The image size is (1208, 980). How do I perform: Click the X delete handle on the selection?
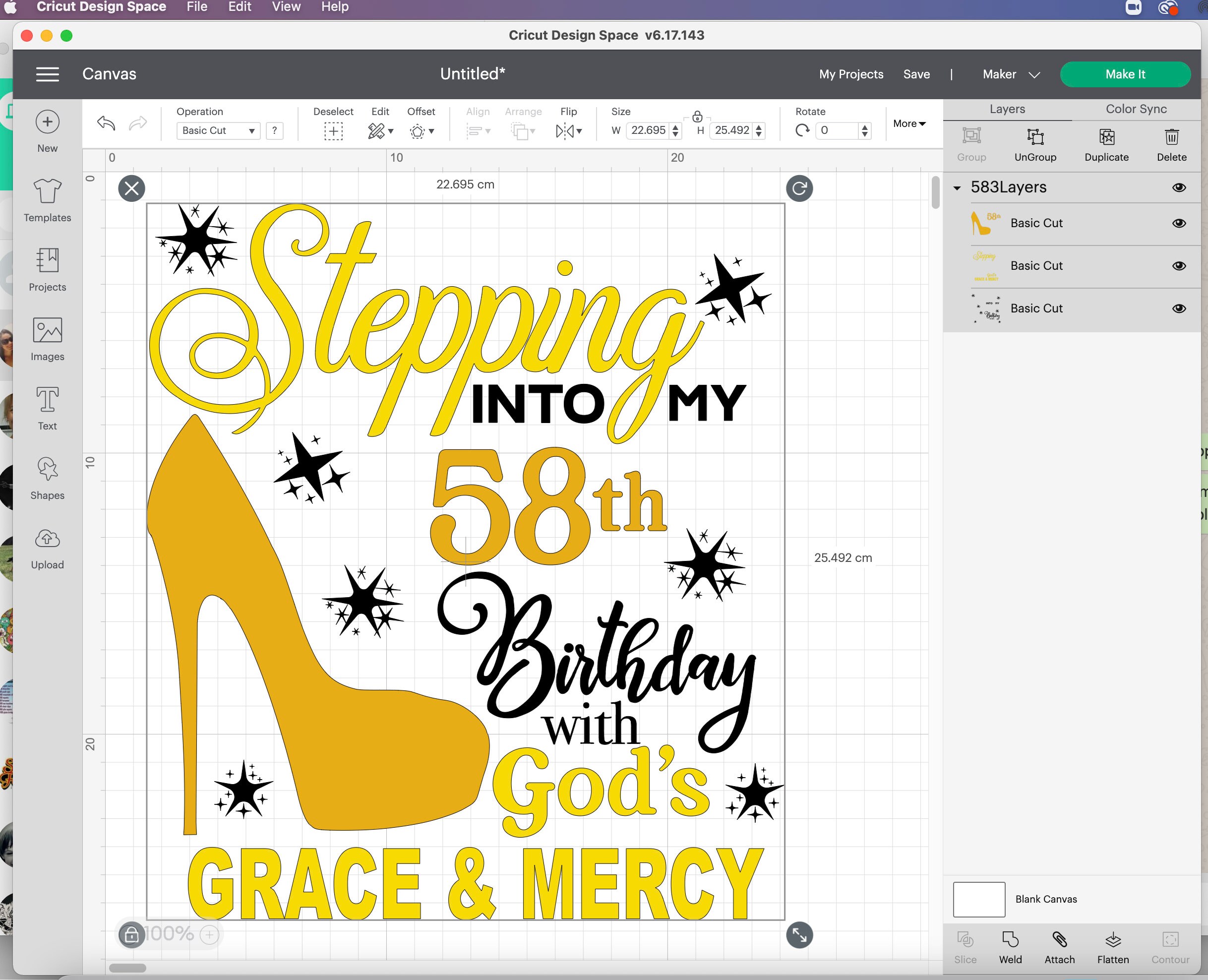pyautogui.click(x=131, y=188)
